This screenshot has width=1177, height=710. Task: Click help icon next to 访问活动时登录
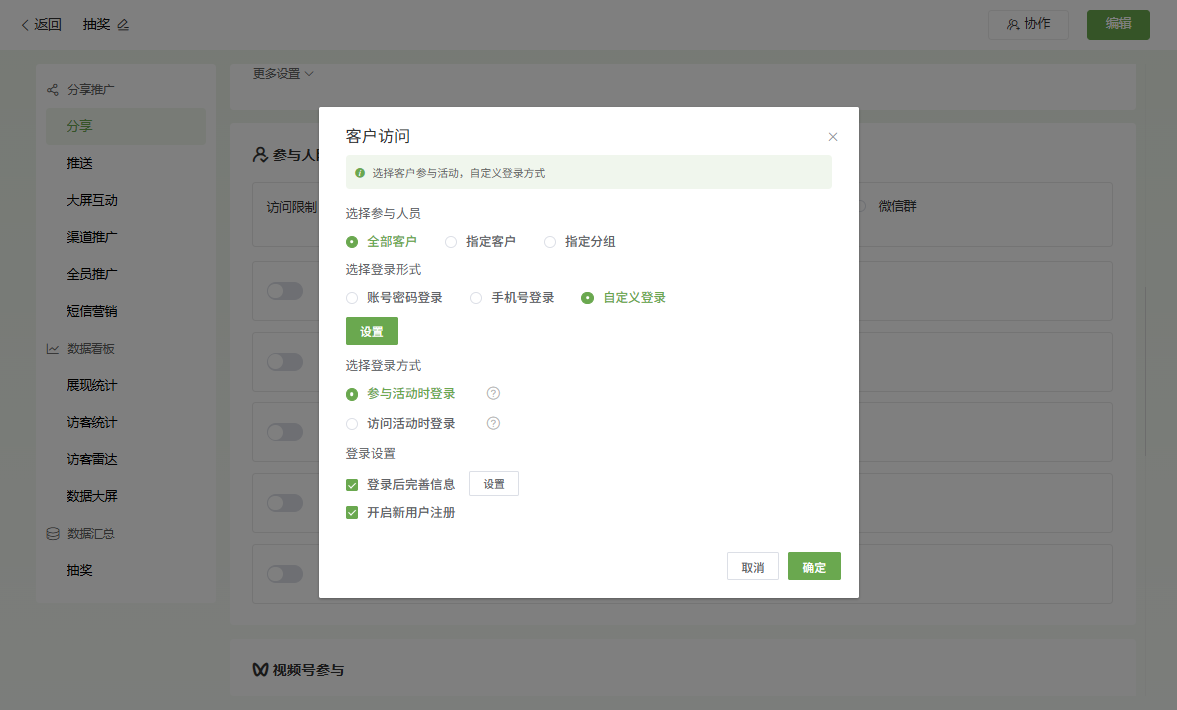pos(493,424)
